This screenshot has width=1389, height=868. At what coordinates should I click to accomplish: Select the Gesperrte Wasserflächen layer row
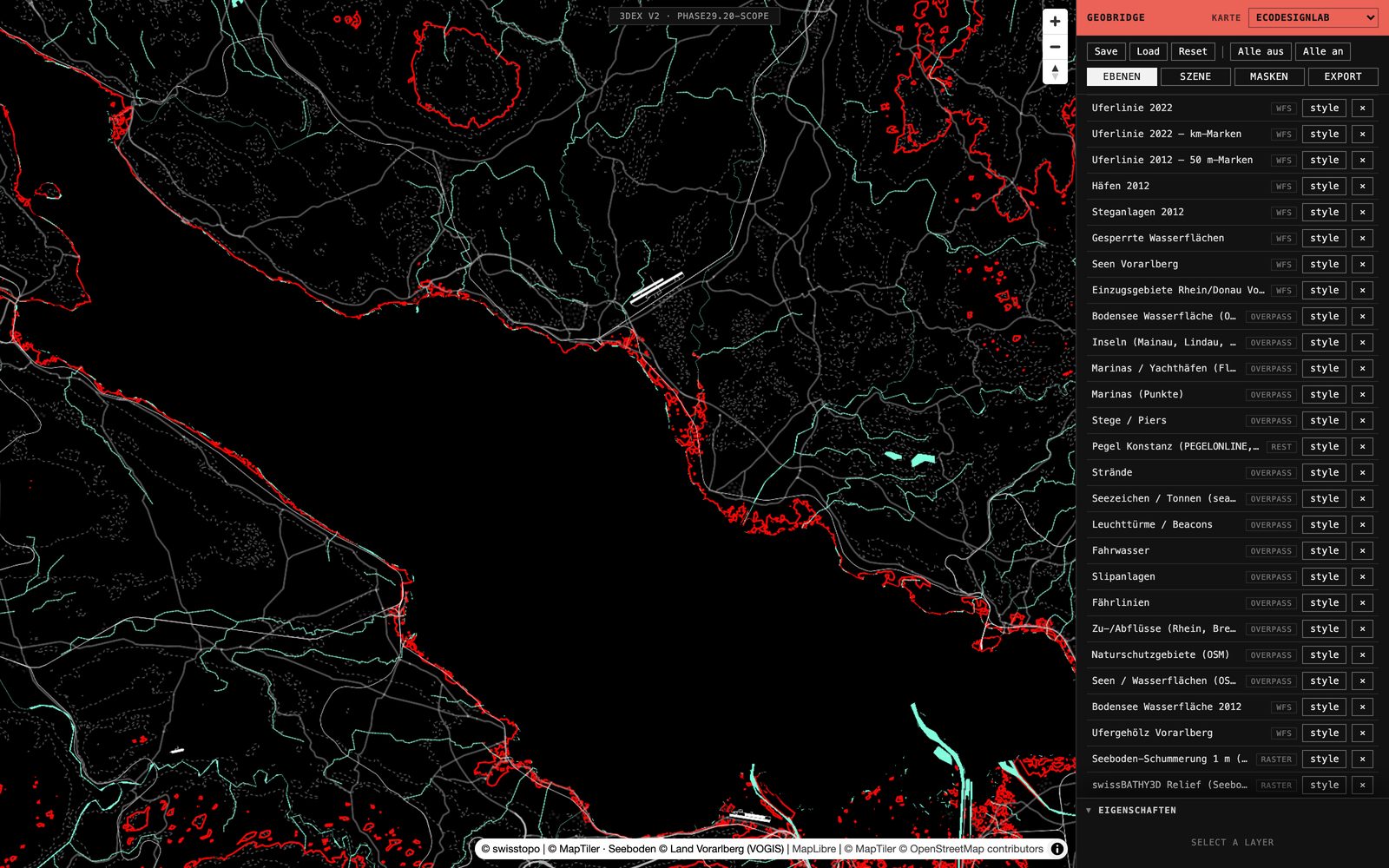[x=1233, y=238]
